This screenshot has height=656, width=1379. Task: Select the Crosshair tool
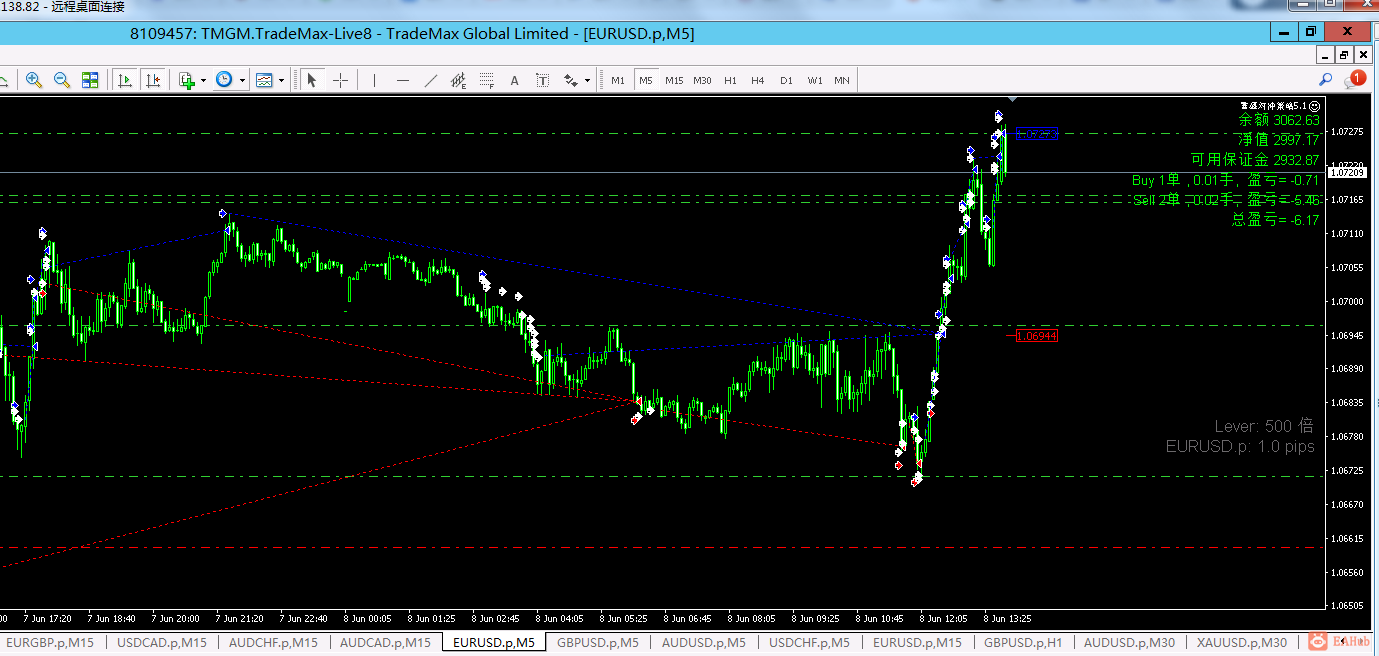(x=340, y=80)
